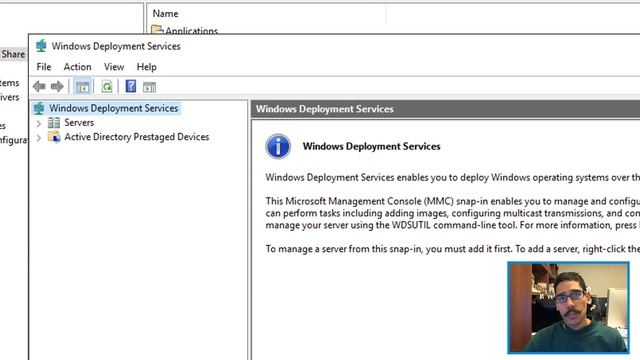This screenshot has width=640, height=360.
Task: Click the Windows Deployment Services window title text
Action: click(116, 46)
